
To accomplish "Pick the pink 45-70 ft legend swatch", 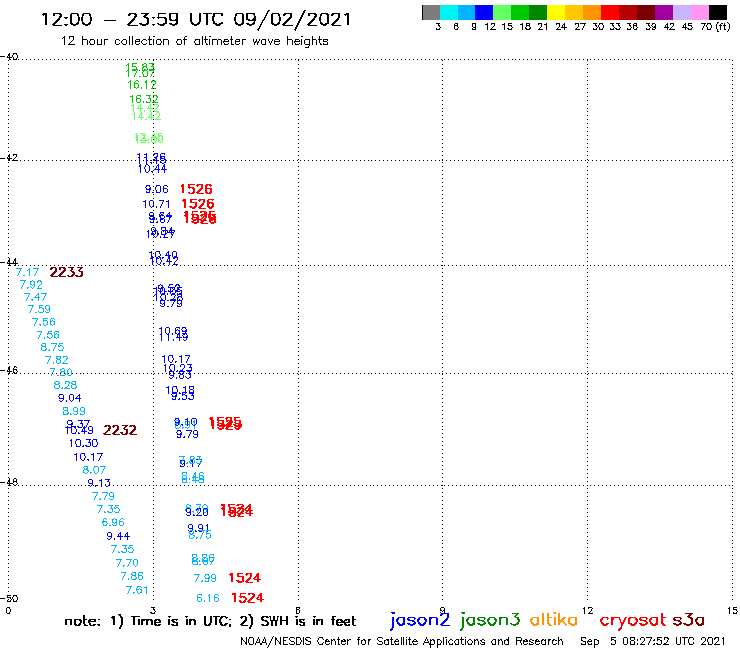I will [x=699, y=12].
